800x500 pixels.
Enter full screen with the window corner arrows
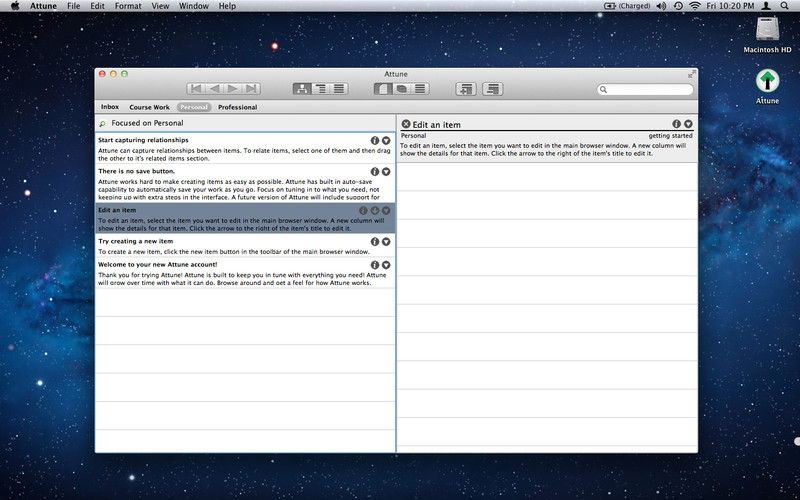[x=691, y=74]
